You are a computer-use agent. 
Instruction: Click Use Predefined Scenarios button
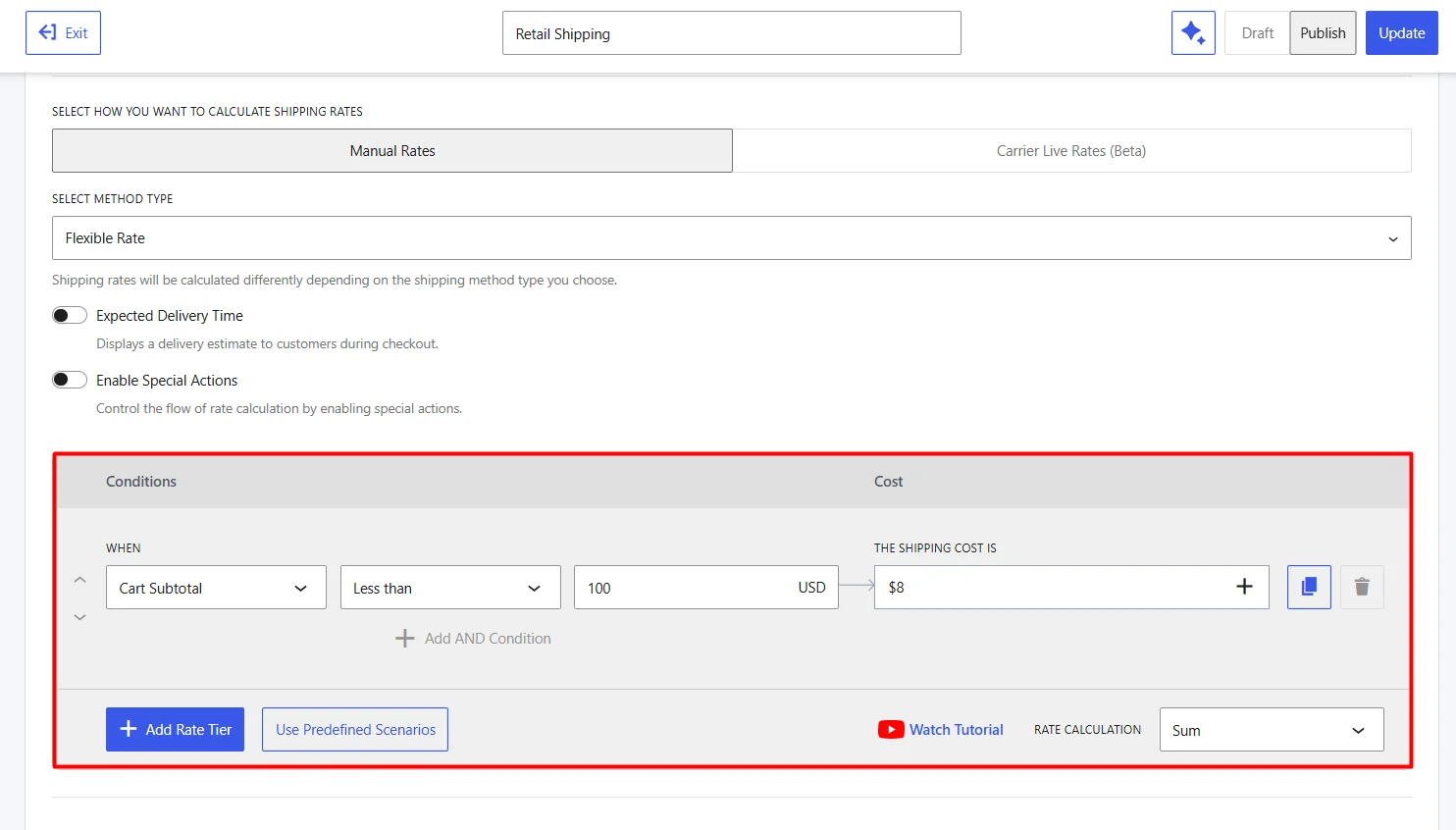(x=355, y=729)
